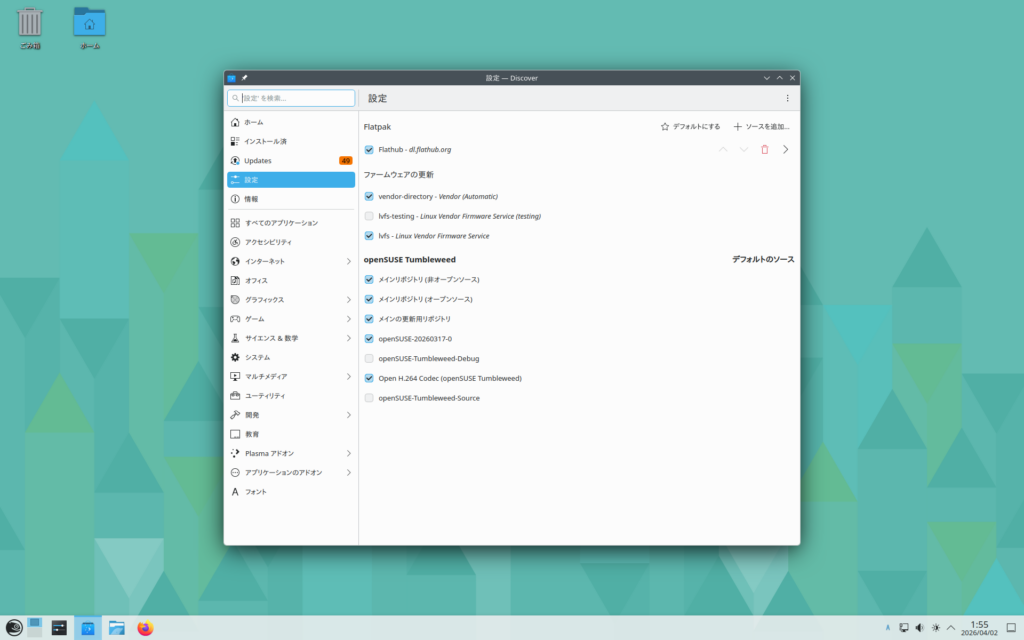Open the ごみ箱 trash desktop icon
1024x640 pixels.
click(30, 27)
